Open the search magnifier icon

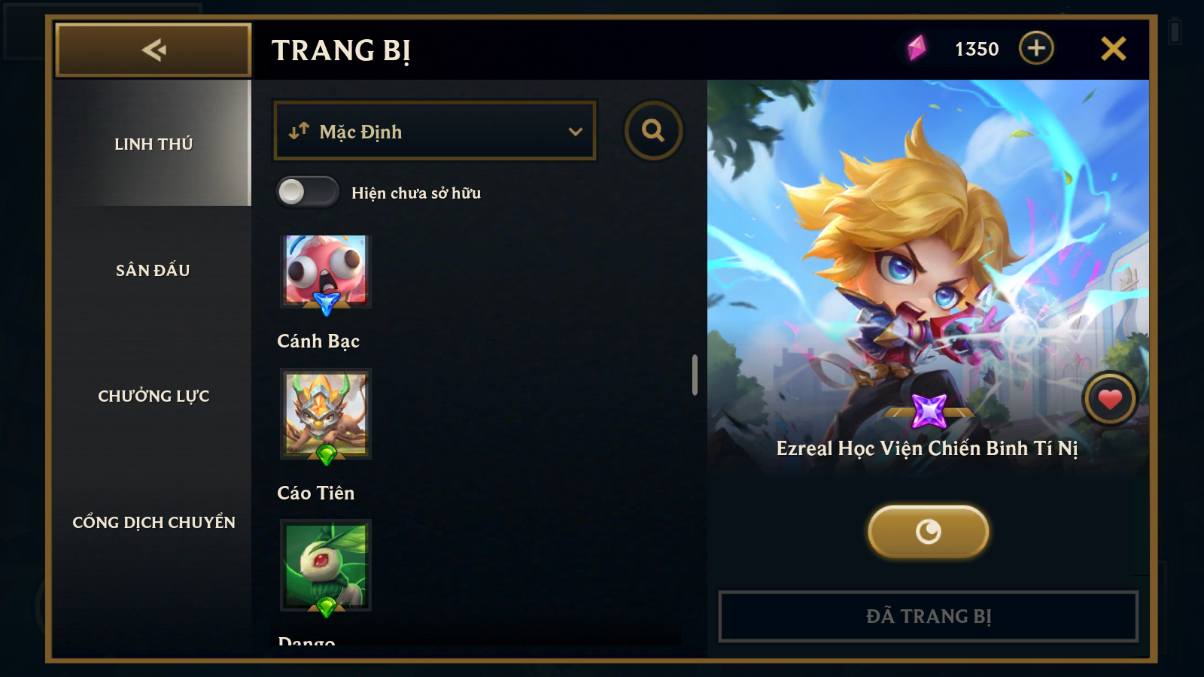[x=654, y=130]
